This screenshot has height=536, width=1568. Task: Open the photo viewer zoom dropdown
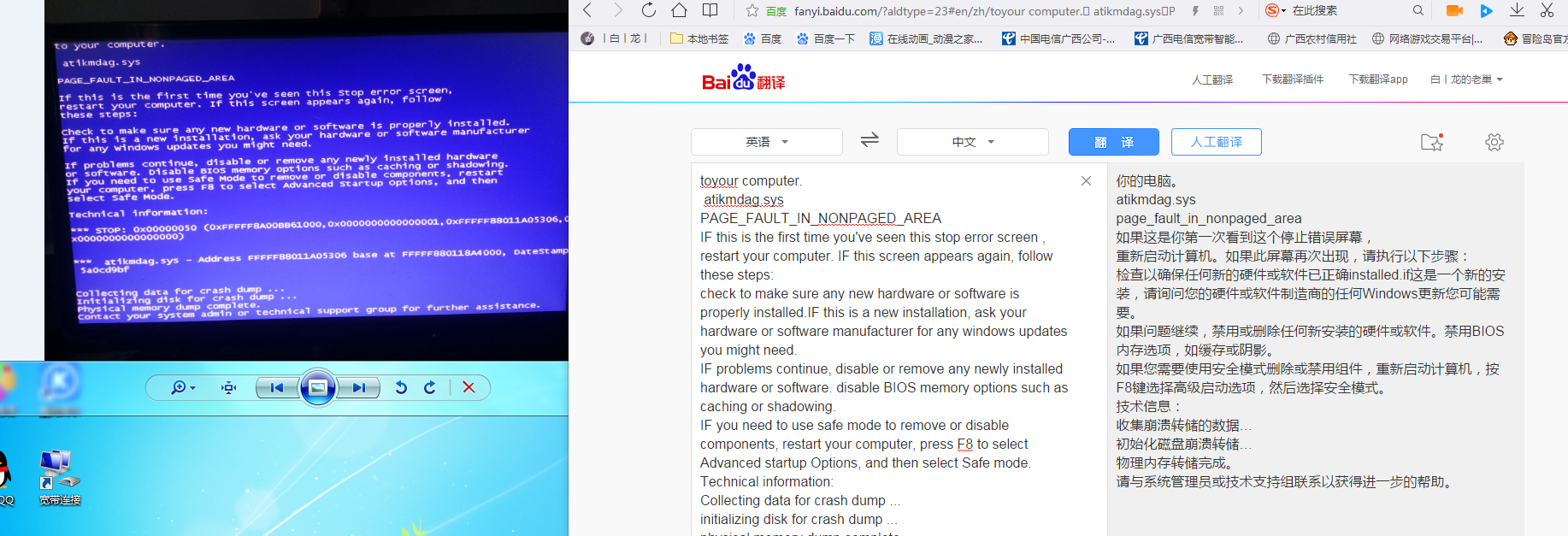[183, 388]
